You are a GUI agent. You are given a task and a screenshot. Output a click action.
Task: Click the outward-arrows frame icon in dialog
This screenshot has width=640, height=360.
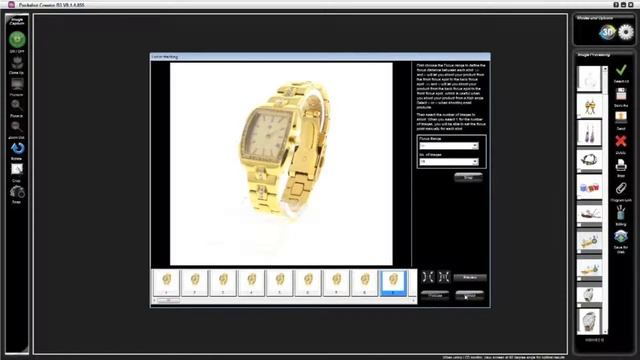pyautogui.click(x=444, y=277)
